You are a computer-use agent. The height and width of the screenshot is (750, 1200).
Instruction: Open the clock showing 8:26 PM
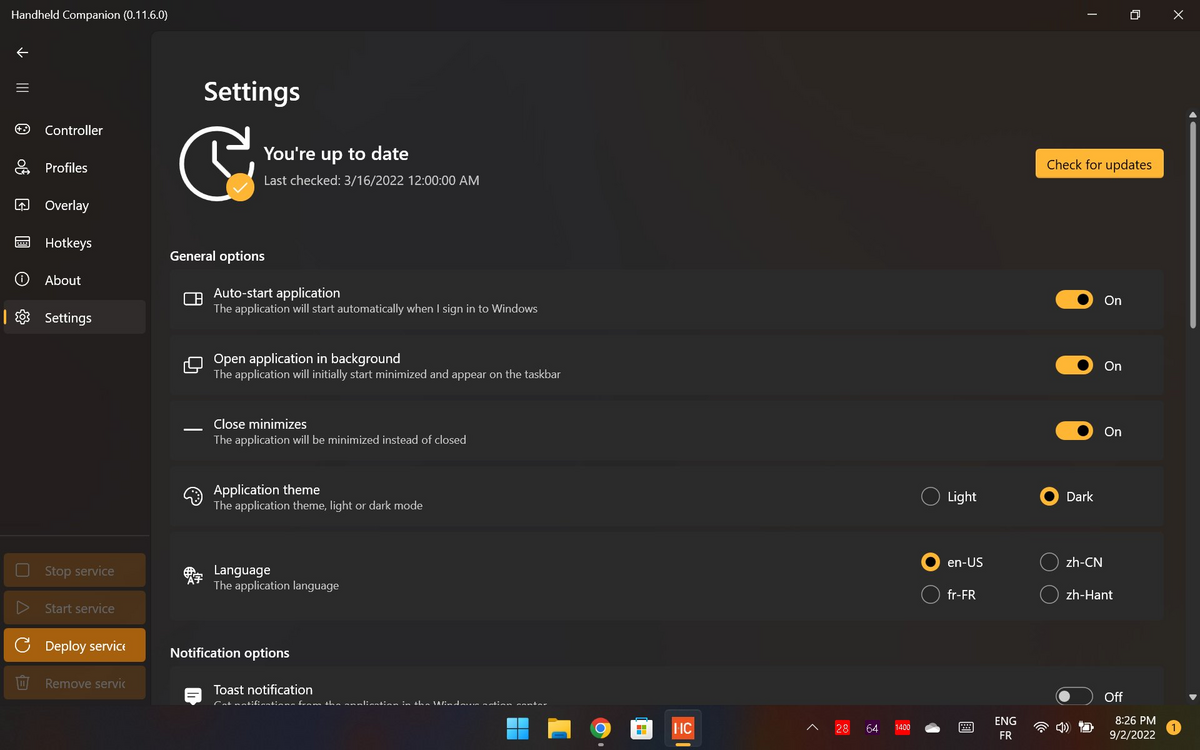pos(1134,728)
